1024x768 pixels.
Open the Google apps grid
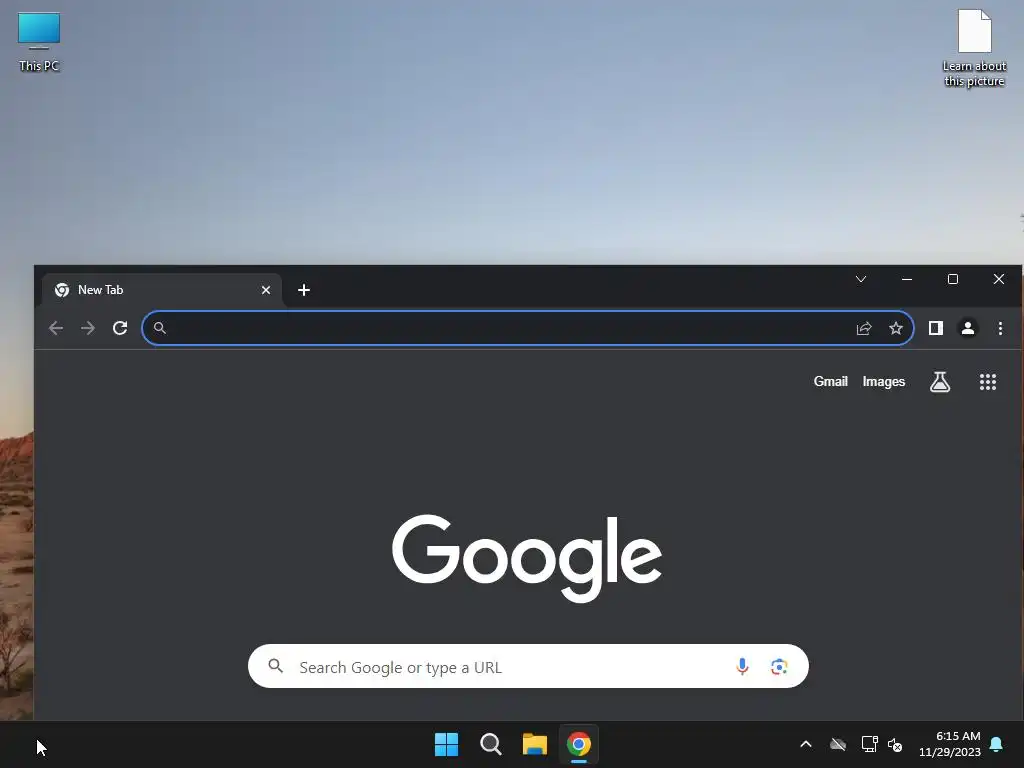pyautogui.click(x=987, y=381)
